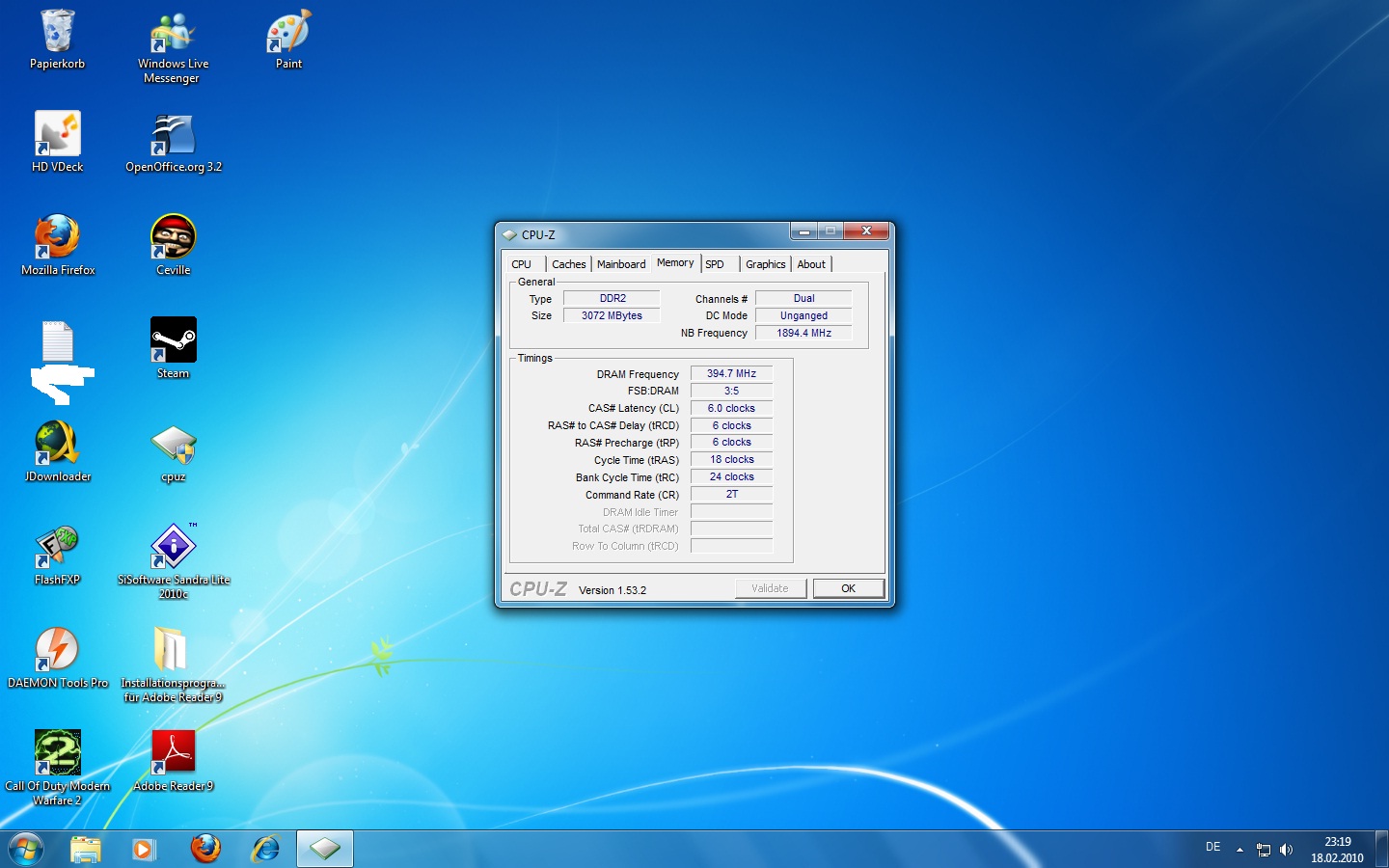Click the volume speaker tray icon

(1286, 850)
